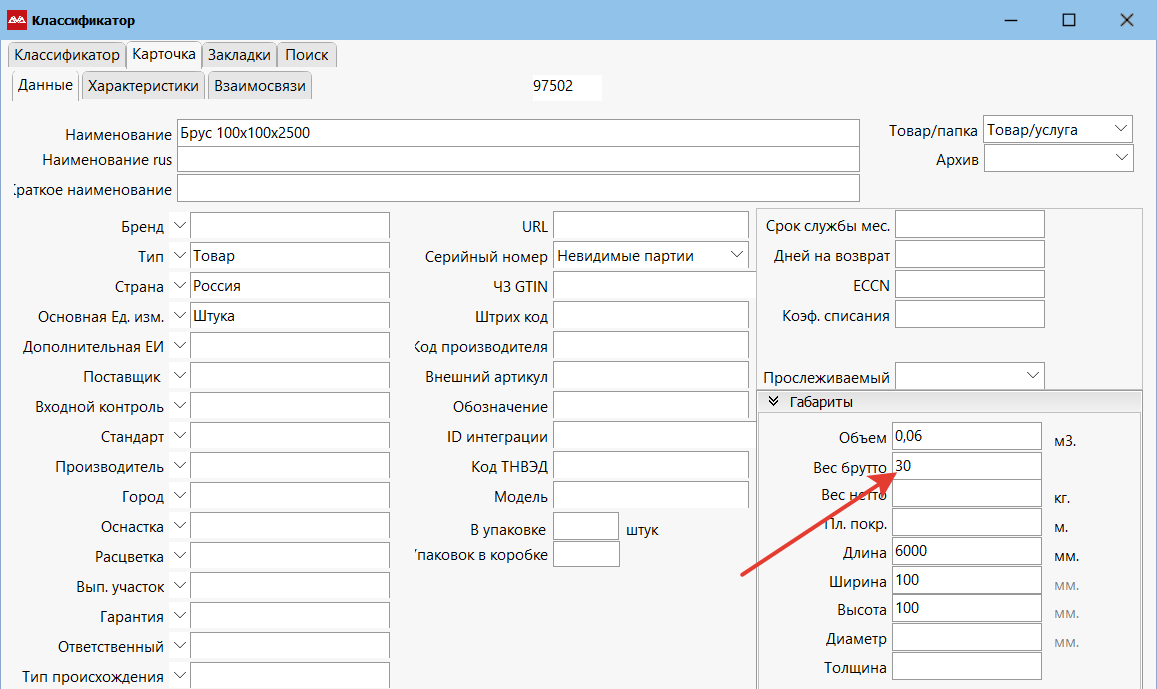Expand the Тип происхождения dropdown arrow
The image size is (1157, 689).
coord(179,676)
